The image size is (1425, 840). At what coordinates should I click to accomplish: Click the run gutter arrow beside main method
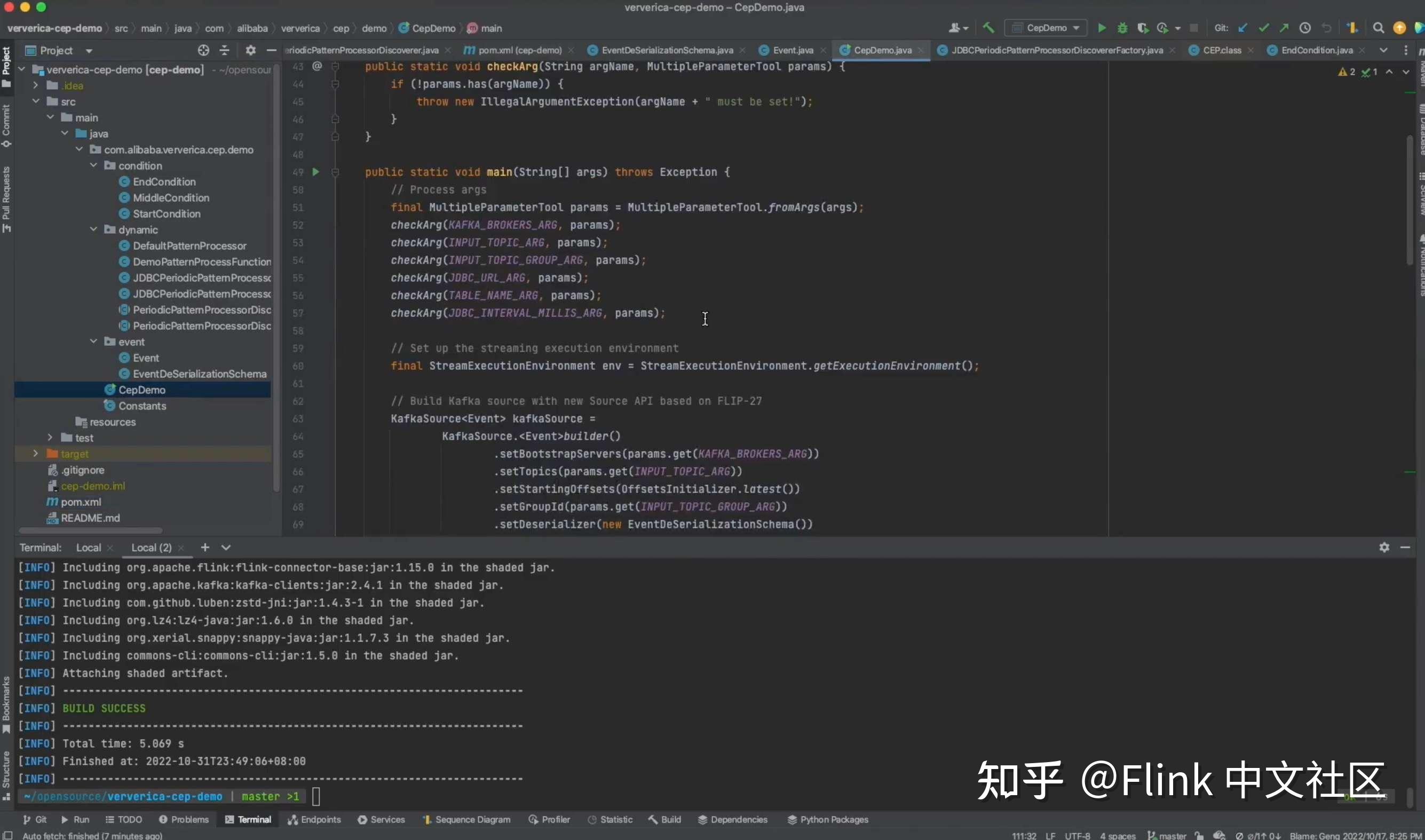(316, 171)
